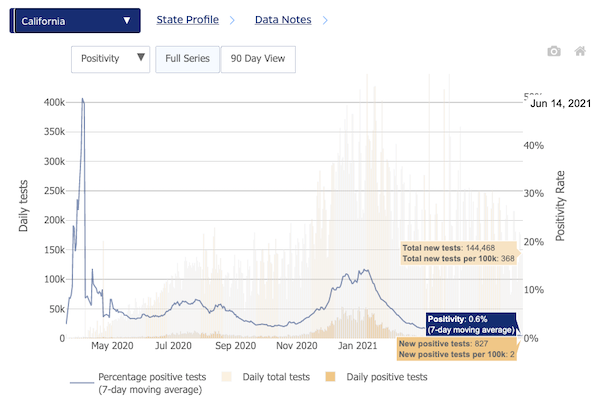Open the State Profile link
This screenshot has height=407, width=600.
(187, 20)
